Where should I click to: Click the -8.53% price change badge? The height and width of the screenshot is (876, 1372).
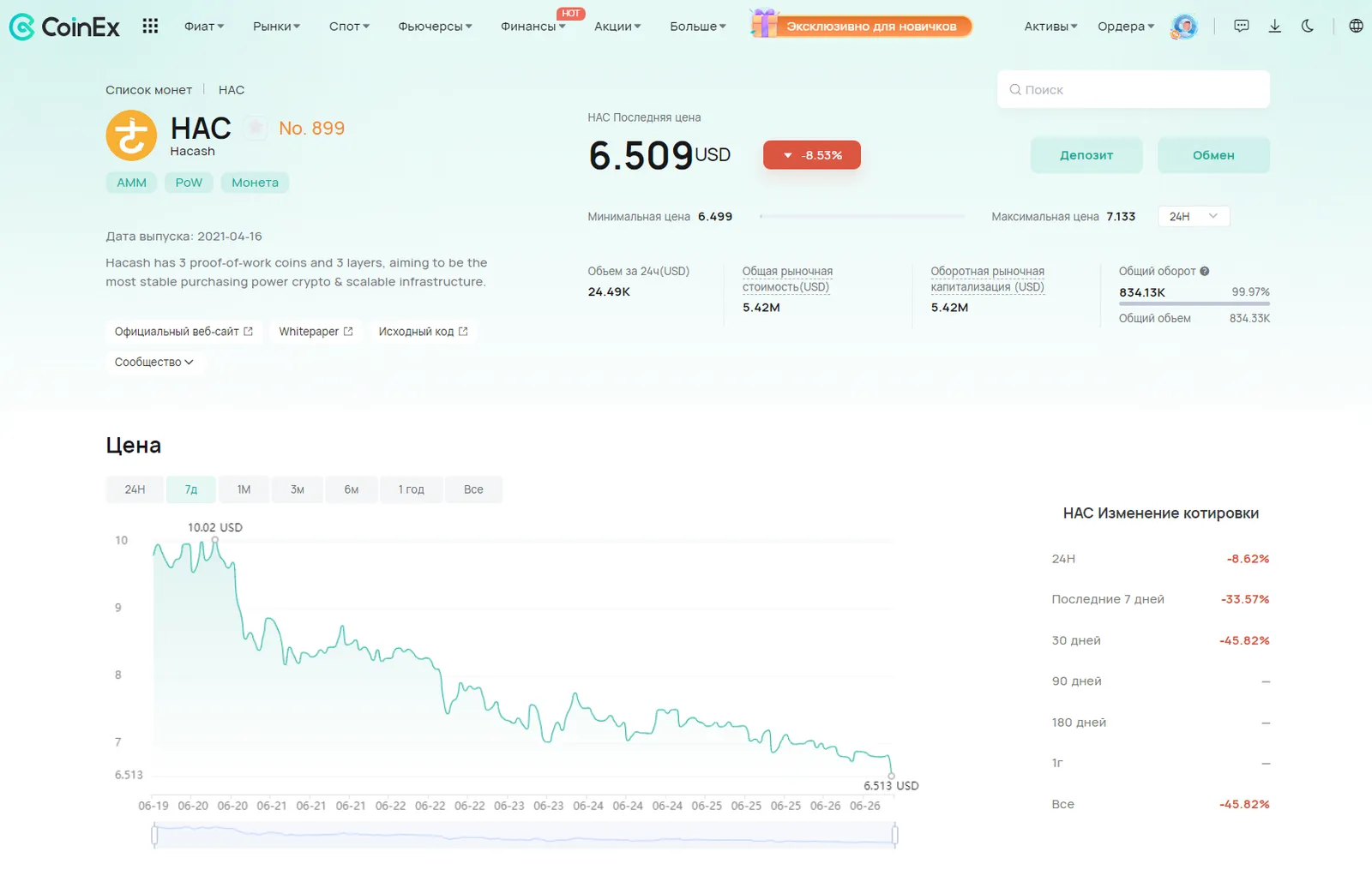click(x=812, y=155)
